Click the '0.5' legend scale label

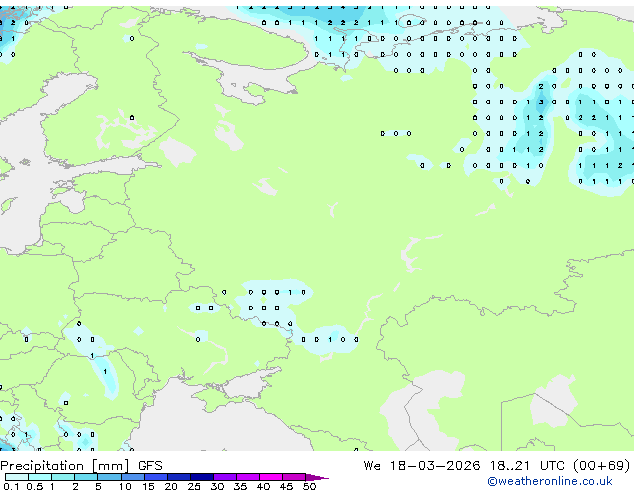point(34,486)
